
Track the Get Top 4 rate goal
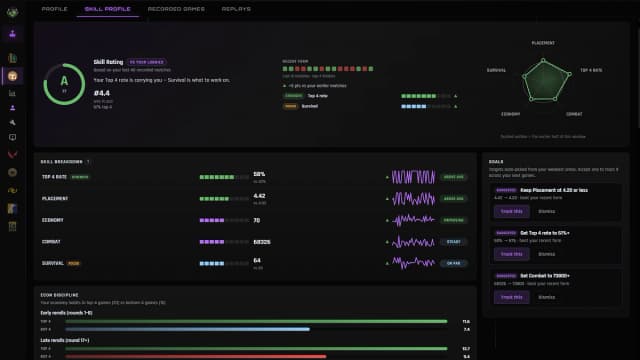(511, 254)
